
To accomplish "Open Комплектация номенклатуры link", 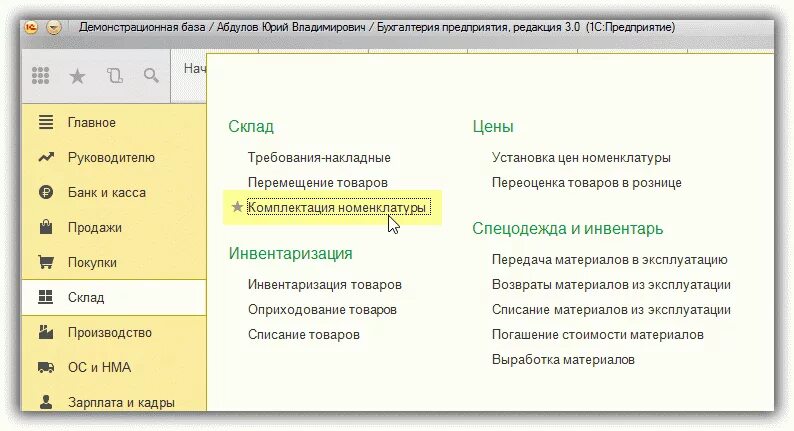I will 337,208.
